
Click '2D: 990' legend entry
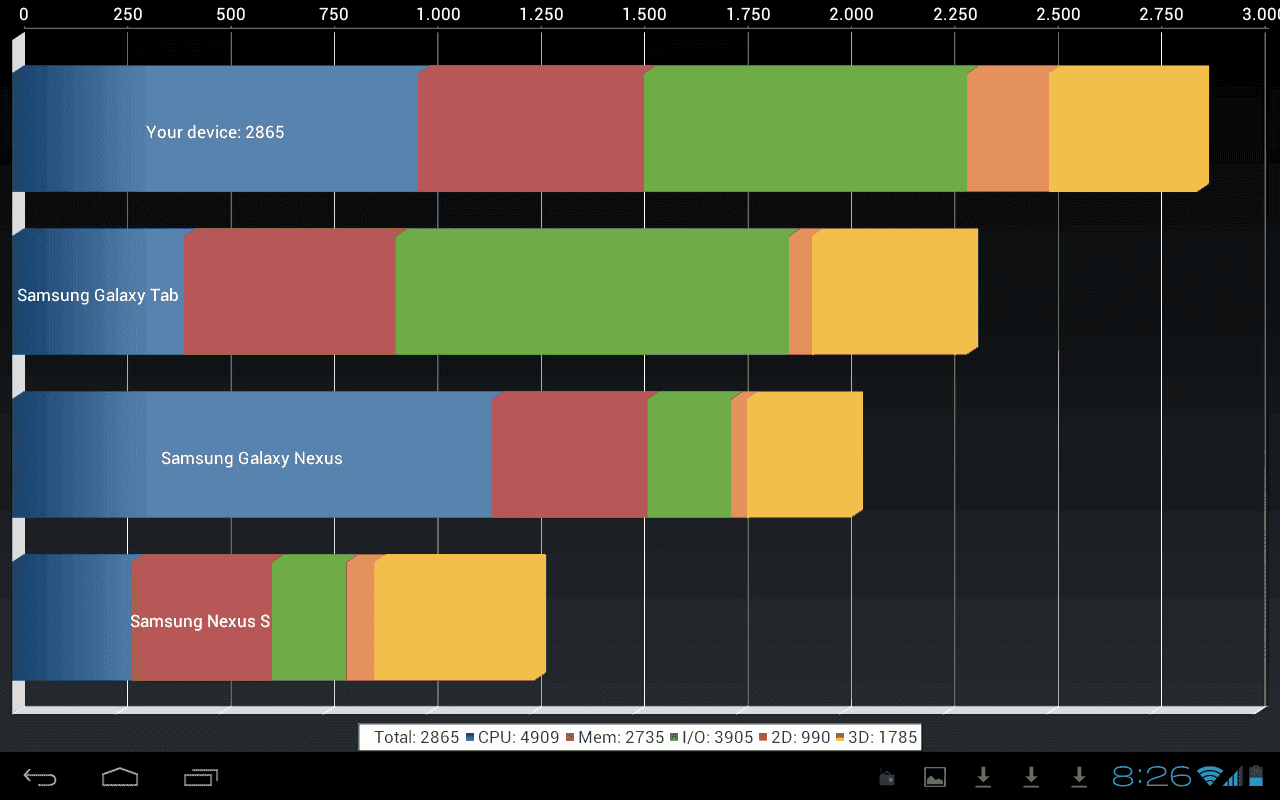click(x=801, y=737)
